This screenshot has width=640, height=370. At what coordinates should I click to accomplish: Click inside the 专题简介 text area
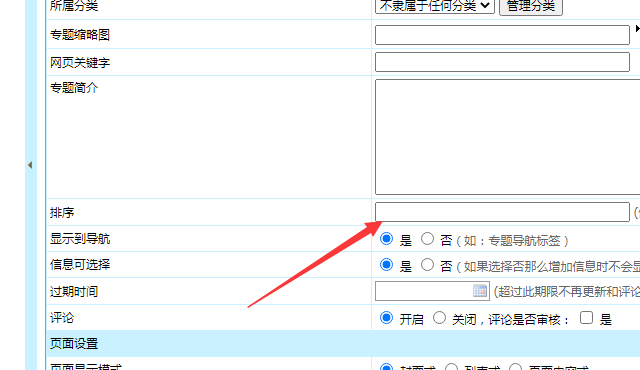coord(507,137)
